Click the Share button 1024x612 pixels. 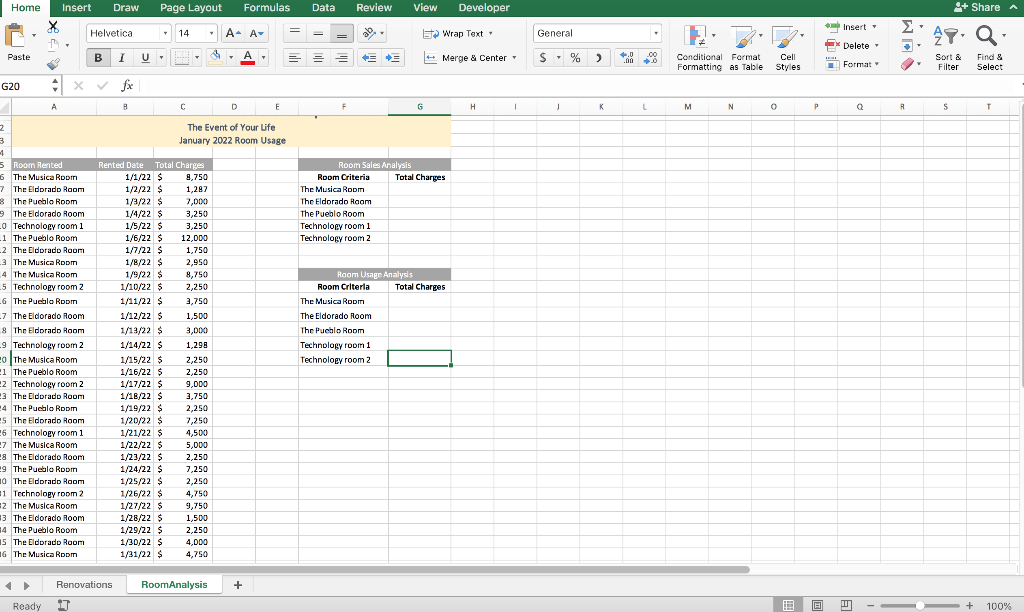[x=976, y=8]
